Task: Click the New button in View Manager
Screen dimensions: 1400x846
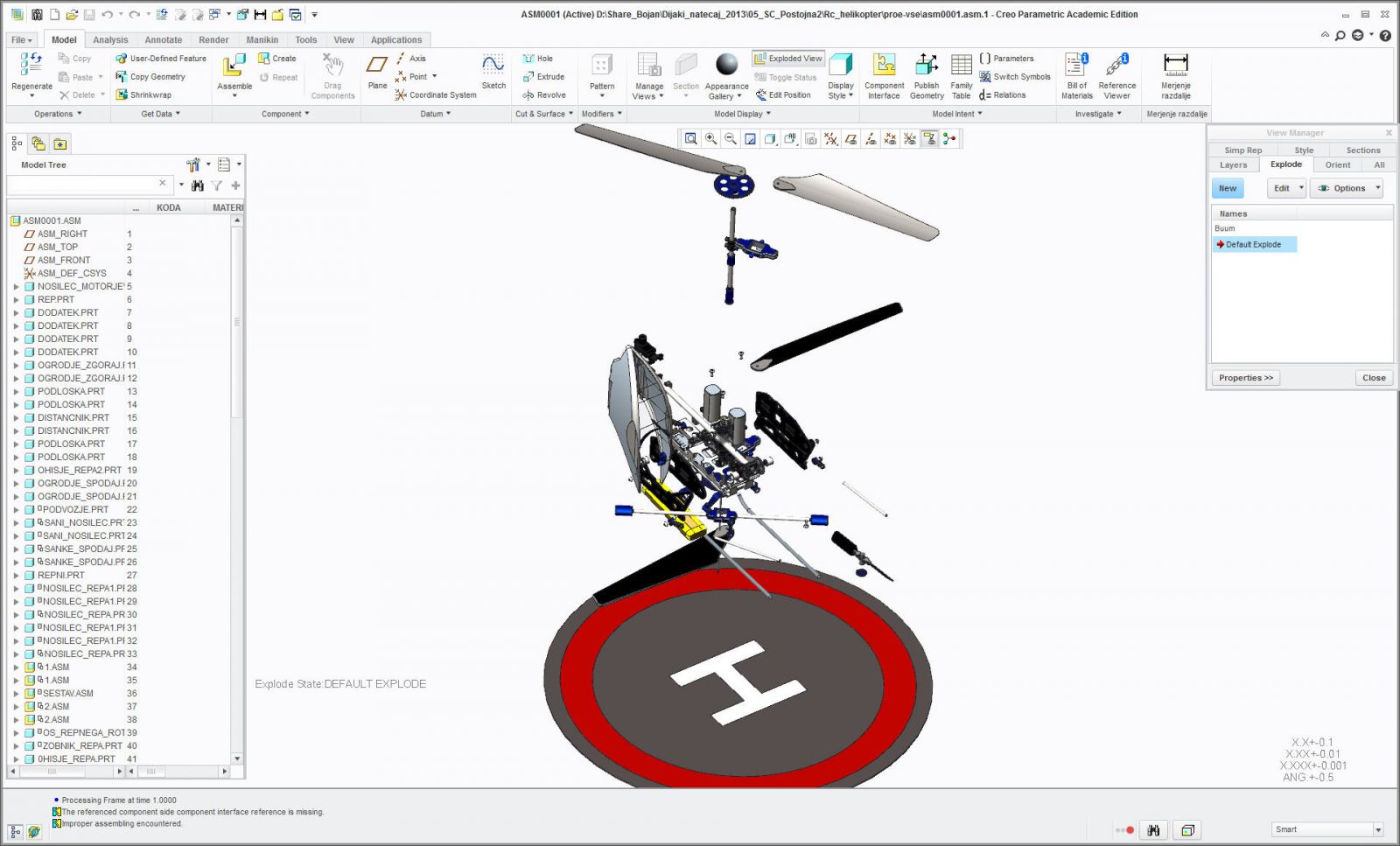Action: coord(1228,188)
